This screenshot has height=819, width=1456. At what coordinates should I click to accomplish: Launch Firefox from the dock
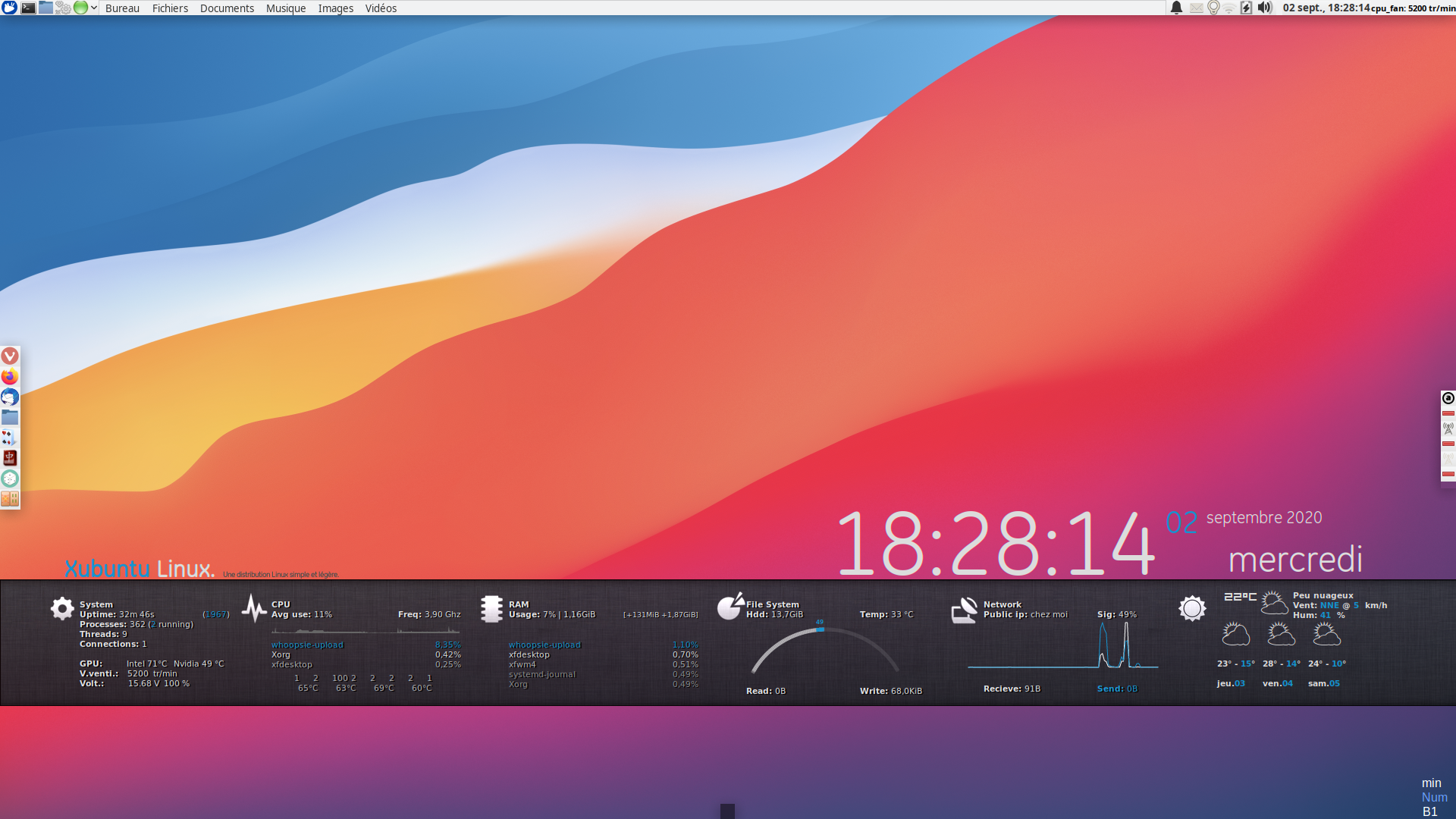pyautogui.click(x=10, y=376)
